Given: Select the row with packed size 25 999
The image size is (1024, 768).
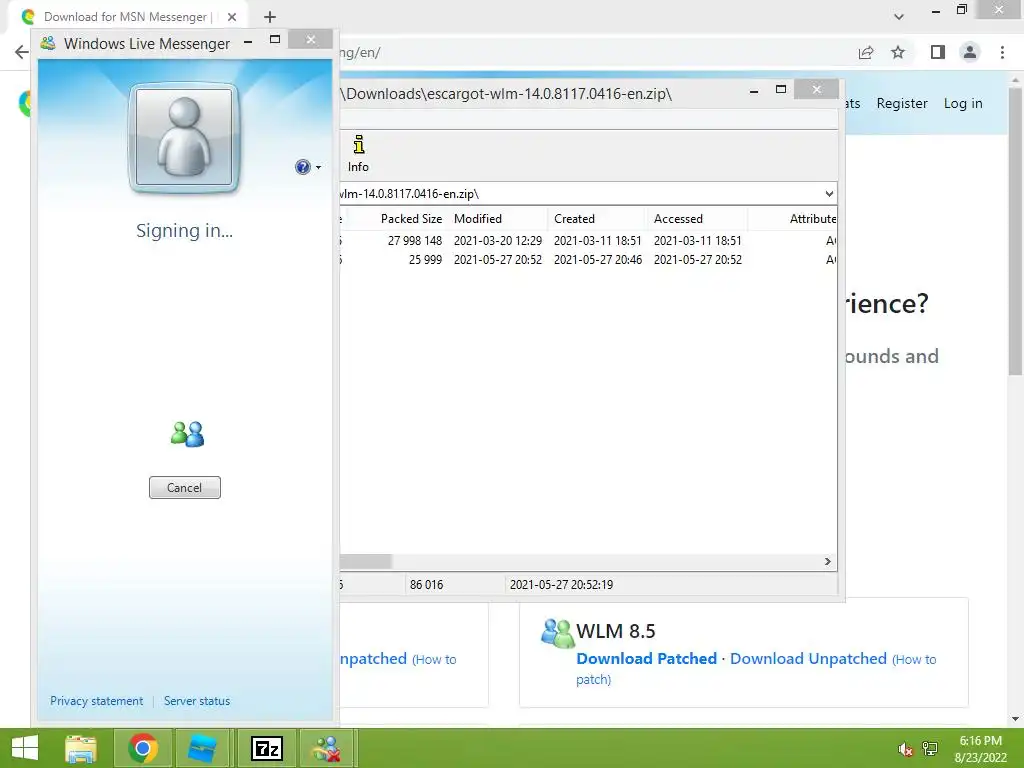Looking at the screenshot, I should click(588, 260).
